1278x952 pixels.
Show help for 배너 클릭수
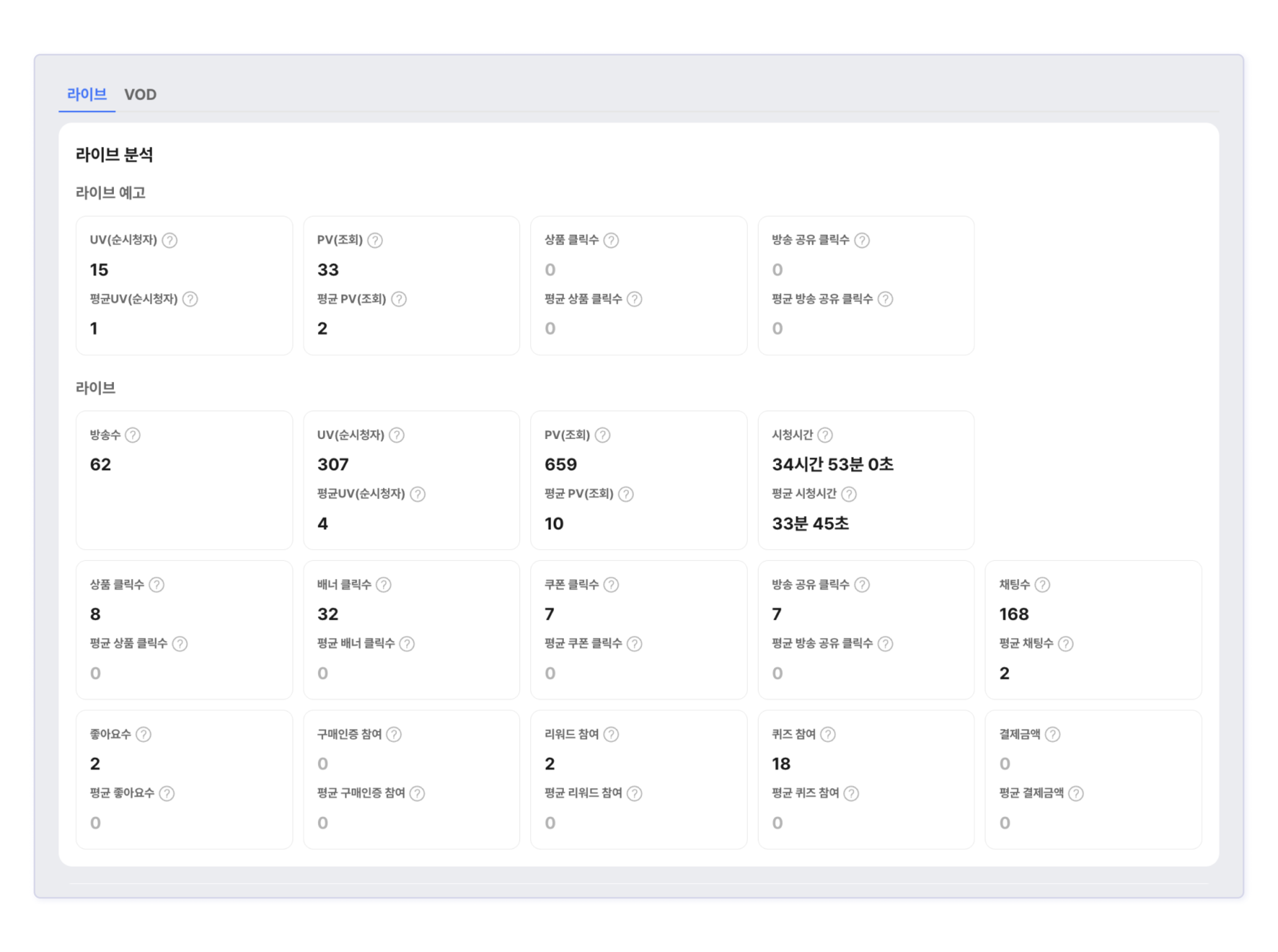(x=384, y=585)
